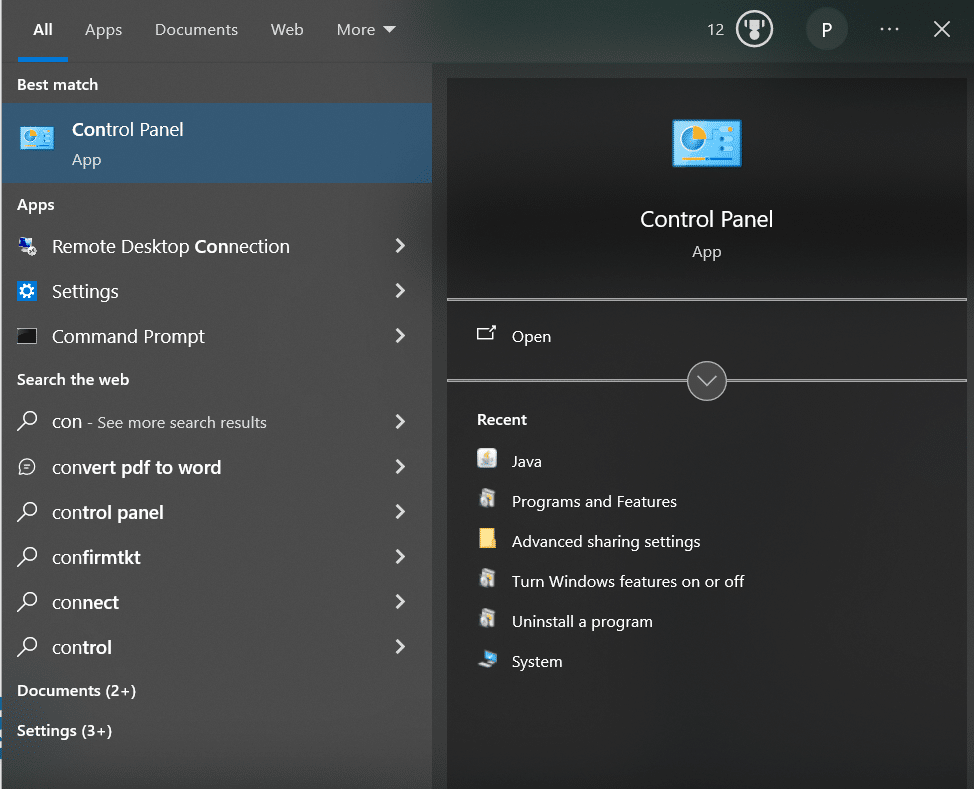Open the three-dot options menu
The image size is (974, 789).
(x=889, y=29)
